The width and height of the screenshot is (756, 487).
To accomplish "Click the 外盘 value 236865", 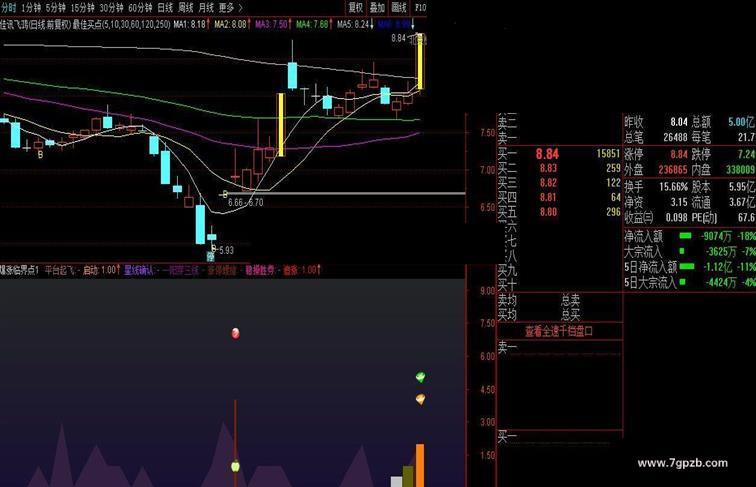I will click(x=673, y=170).
